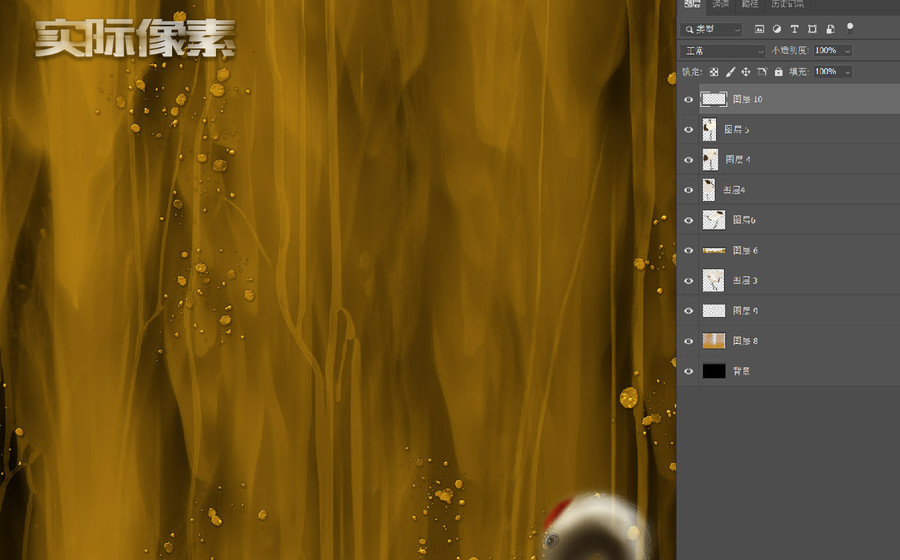Screen dimensions: 900x560
Task: Click the 图层 8 gold layer thumbnail
Action: pos(714,341)
